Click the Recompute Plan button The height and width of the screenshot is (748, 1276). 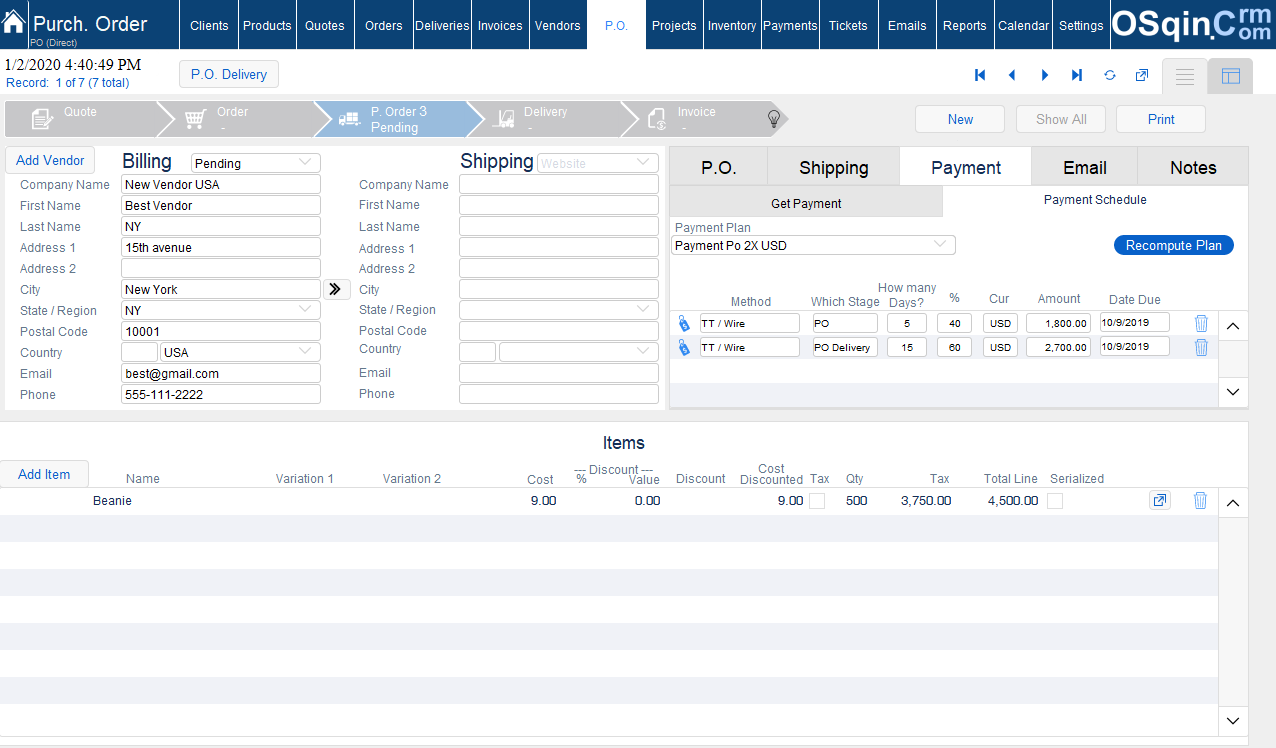[x=1174, y=245]
